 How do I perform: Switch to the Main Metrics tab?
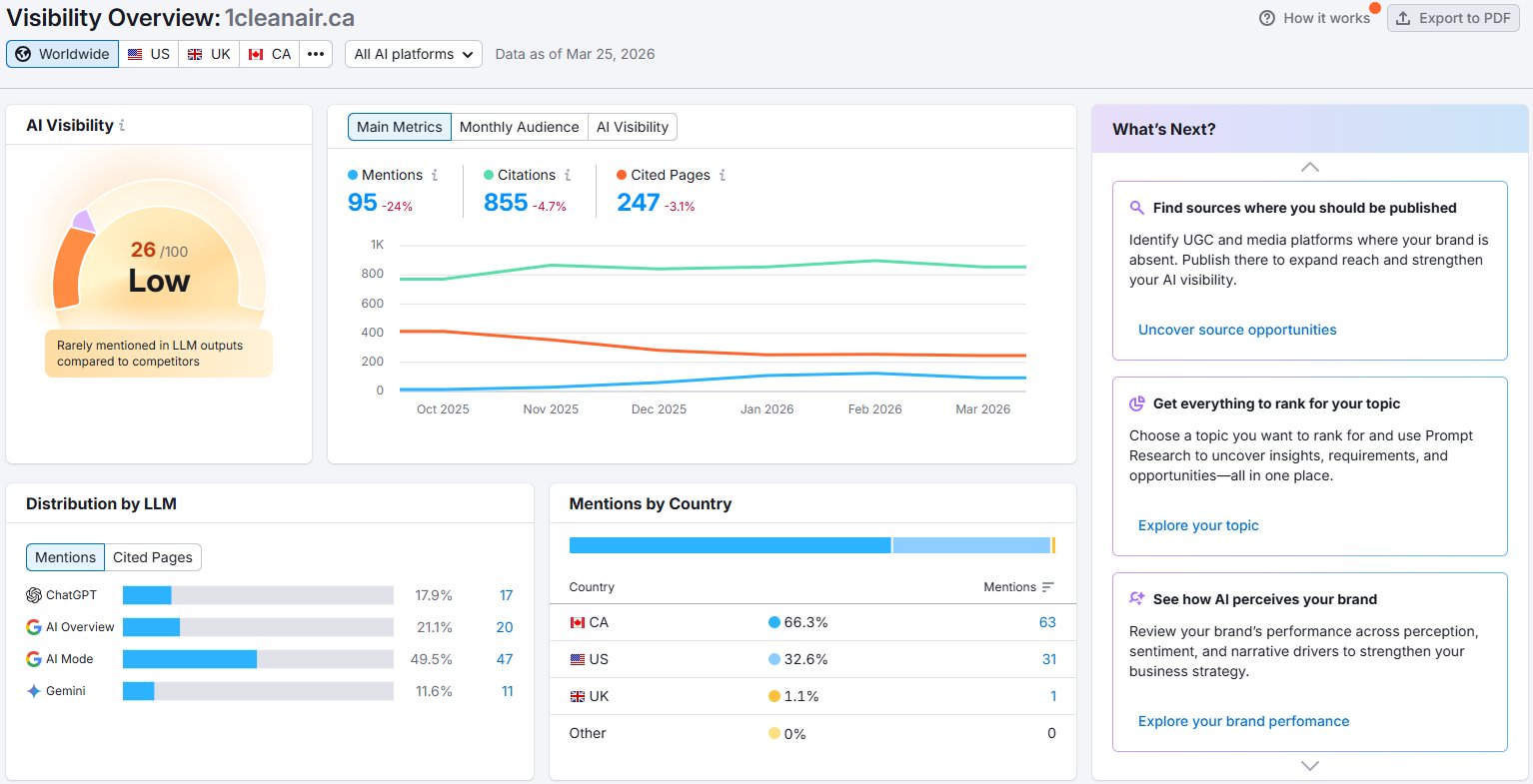point(399,127)
